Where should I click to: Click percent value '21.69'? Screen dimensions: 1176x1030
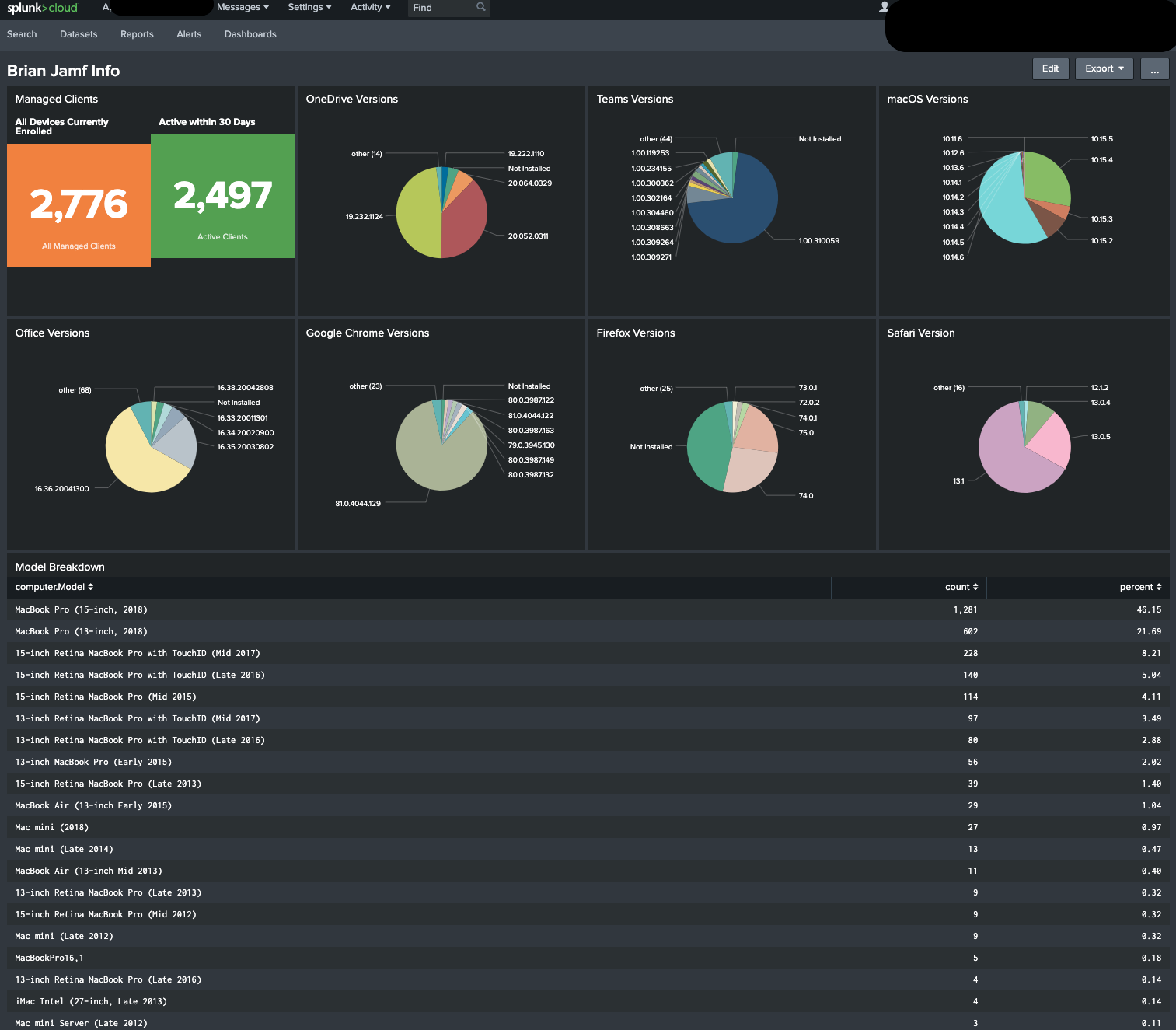point(1149,631)
